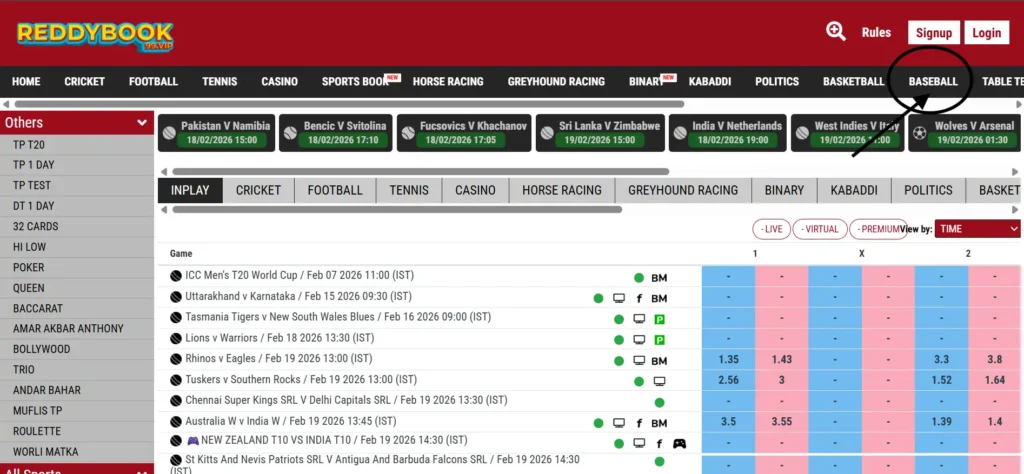Click the gamepad icon for New Zealand T10 match
The width and height of the screenshot is (1024, 474).
[680, 443]
